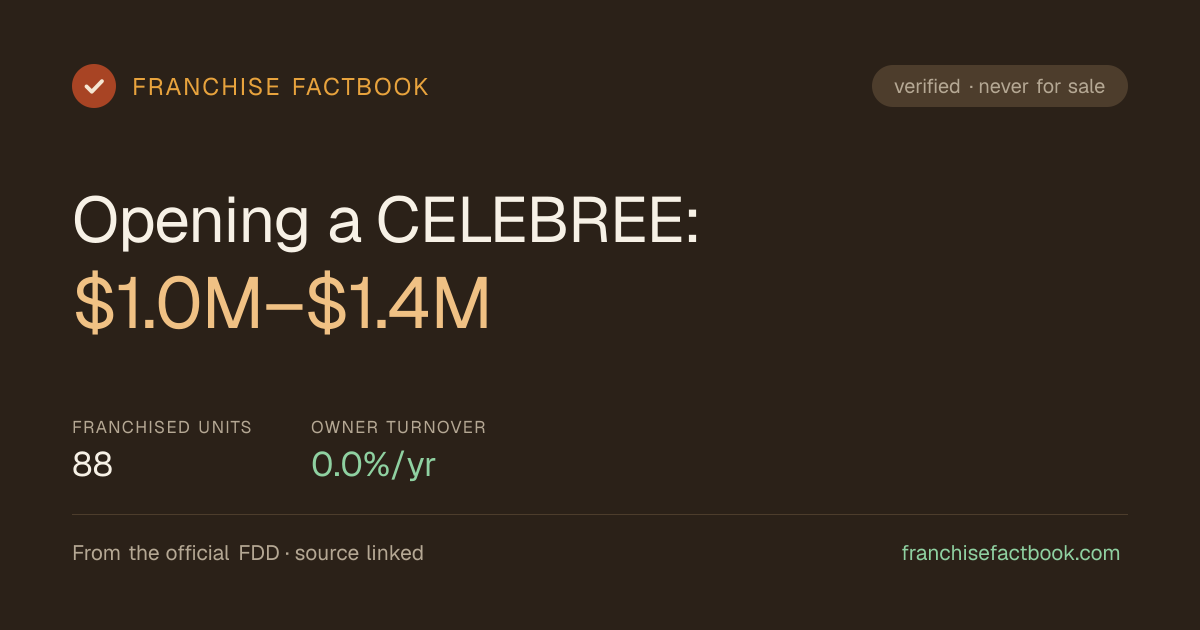Select the $1.0M–$1.4M investment range
The width and height of the screenshot is (1200, 630).
(x=283, y=304)
